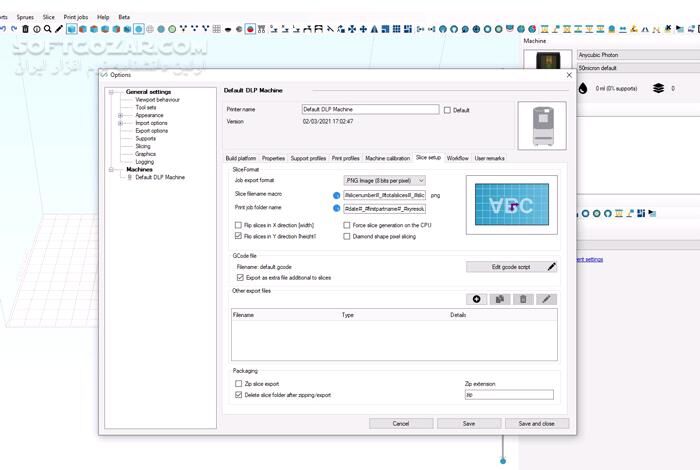Open the 50micron default profile dropdown
700x470 pixels.
(x=638, y=68)
